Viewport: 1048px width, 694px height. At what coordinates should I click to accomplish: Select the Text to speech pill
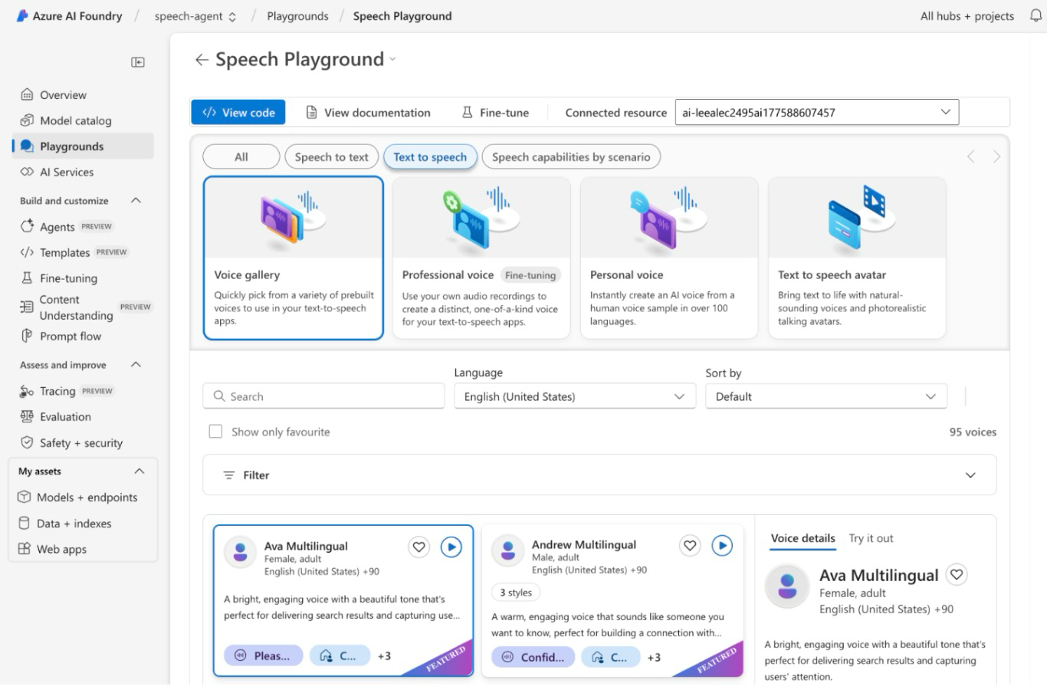point(430,157)
